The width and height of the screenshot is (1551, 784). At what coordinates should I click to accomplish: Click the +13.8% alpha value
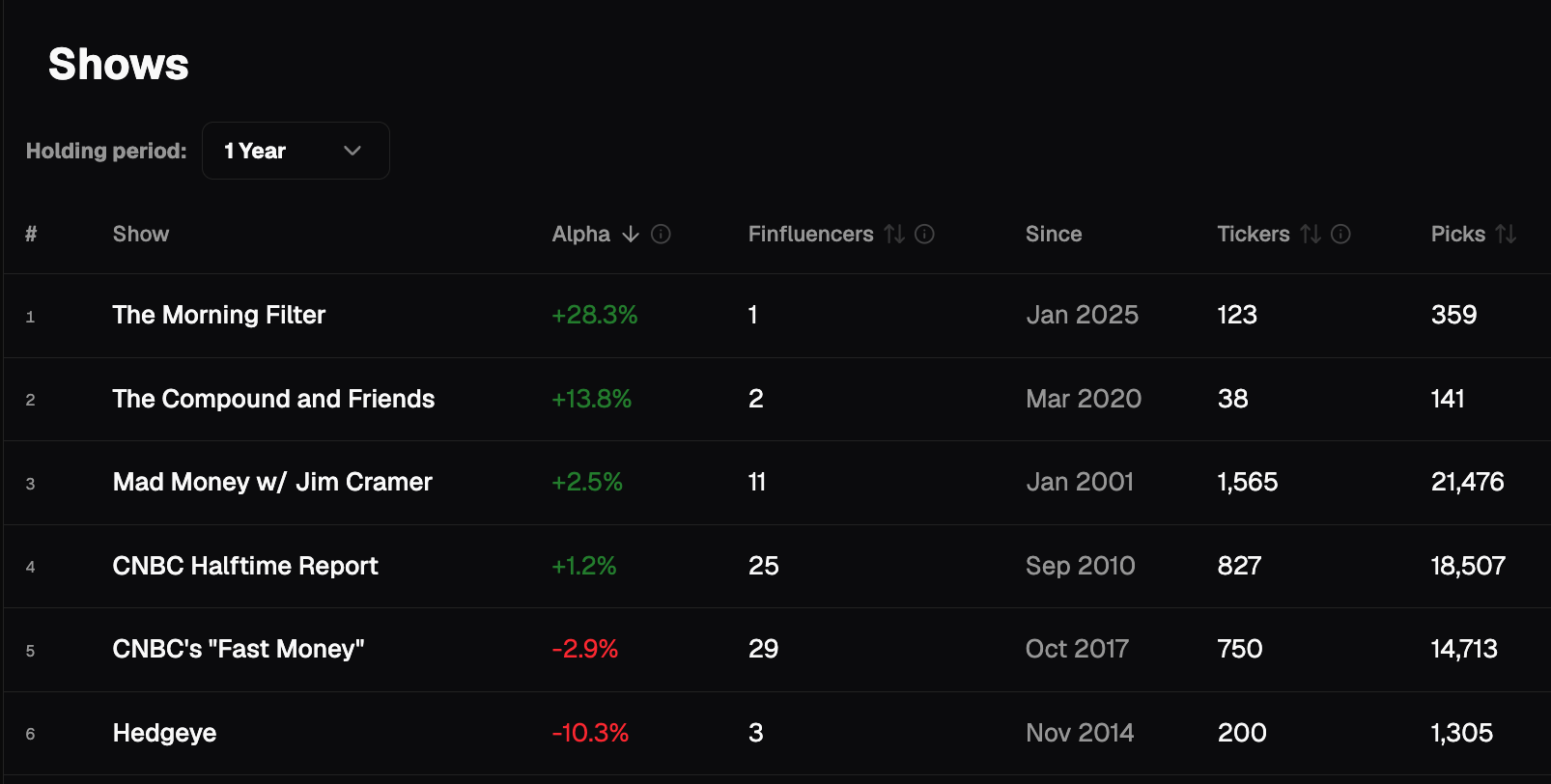click(591, 399)
